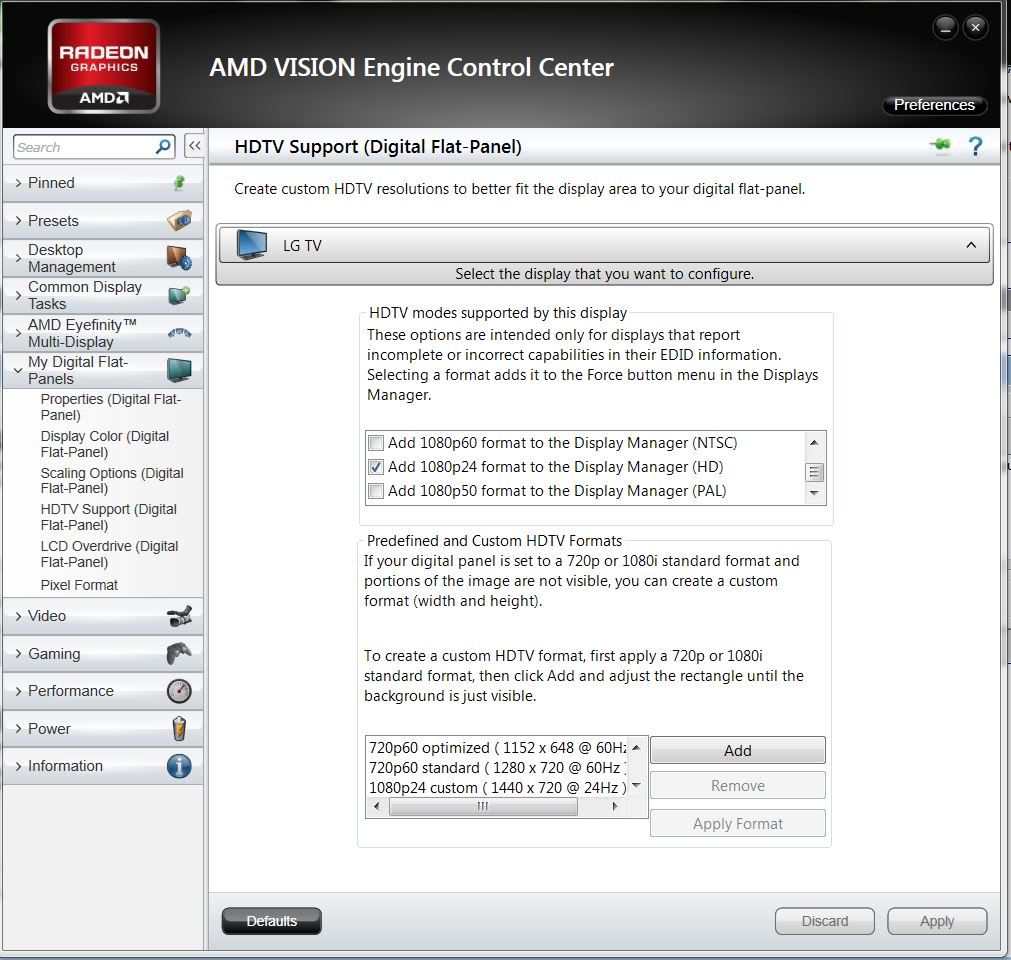Select 720p60 optimized format entry

pos(497,748)
